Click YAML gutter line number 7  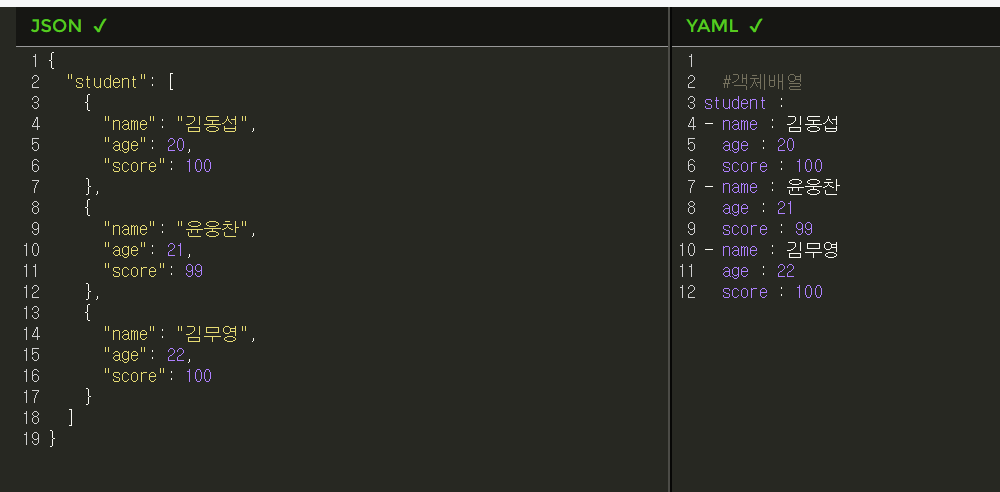coord(691,187)
